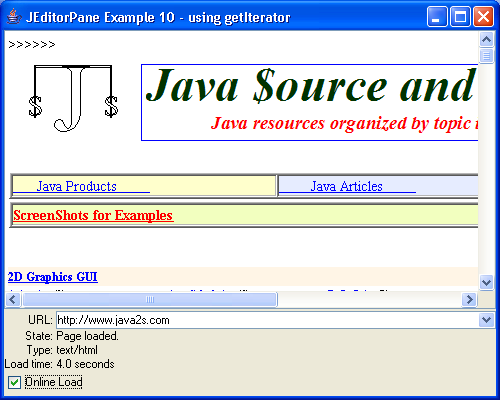Click inside the URL text field
Screen dimensions: 500x400
click(267, 320)
